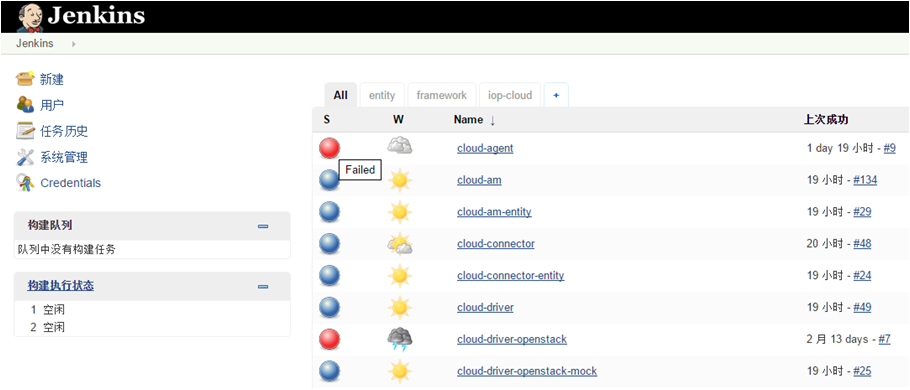This screenshot has height=390, width=910.
Task: Open build #9 of cloud-agent
Action: coord(890,148)
